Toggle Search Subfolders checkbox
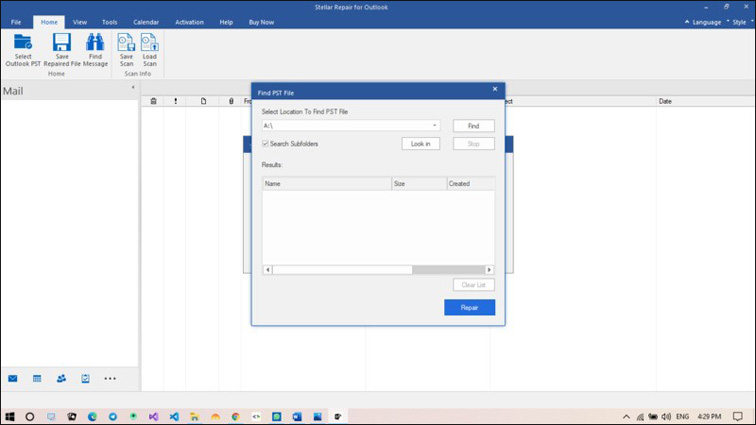 pos(265,144)
